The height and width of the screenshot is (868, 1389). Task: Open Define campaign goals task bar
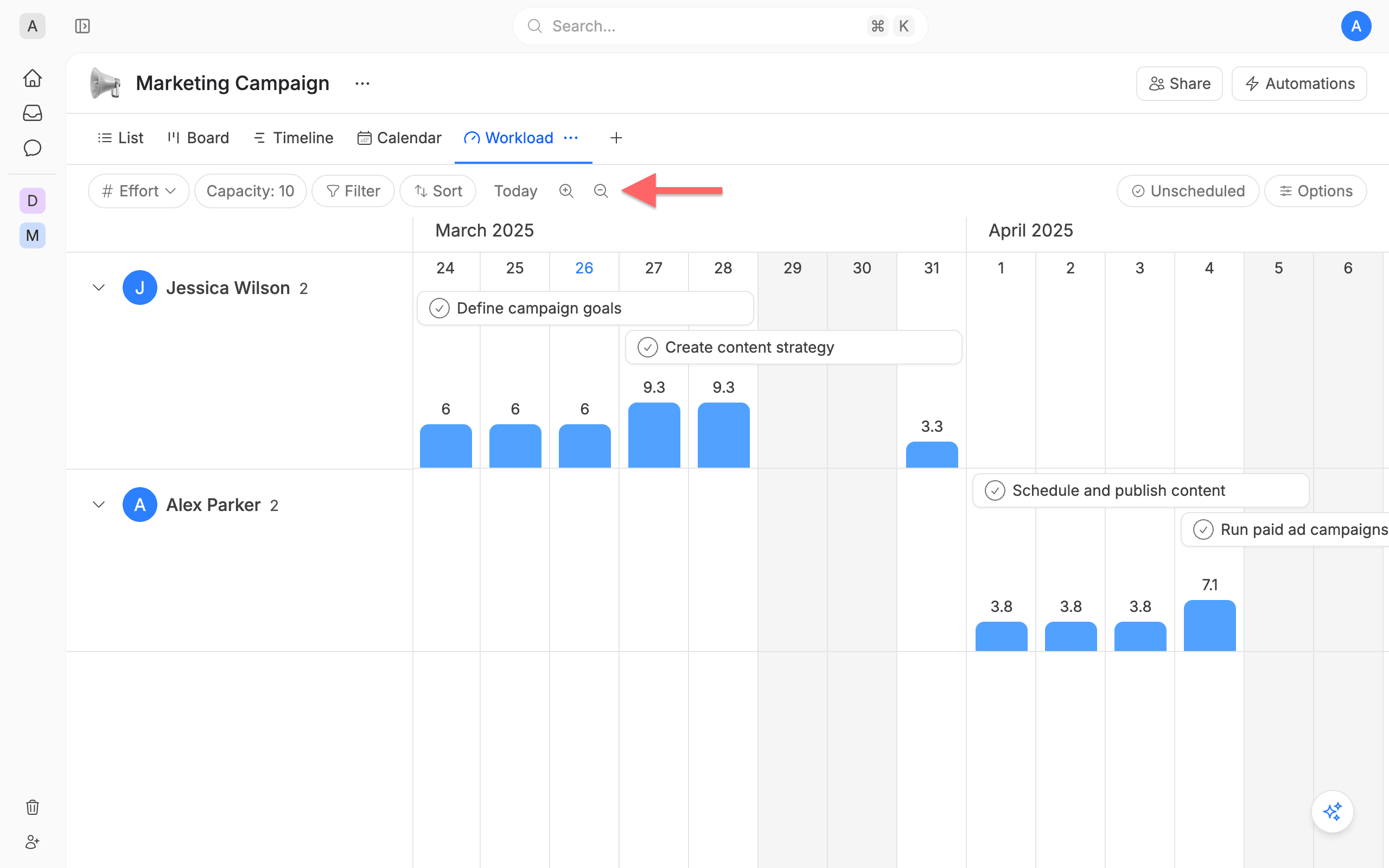pos(585,308)
